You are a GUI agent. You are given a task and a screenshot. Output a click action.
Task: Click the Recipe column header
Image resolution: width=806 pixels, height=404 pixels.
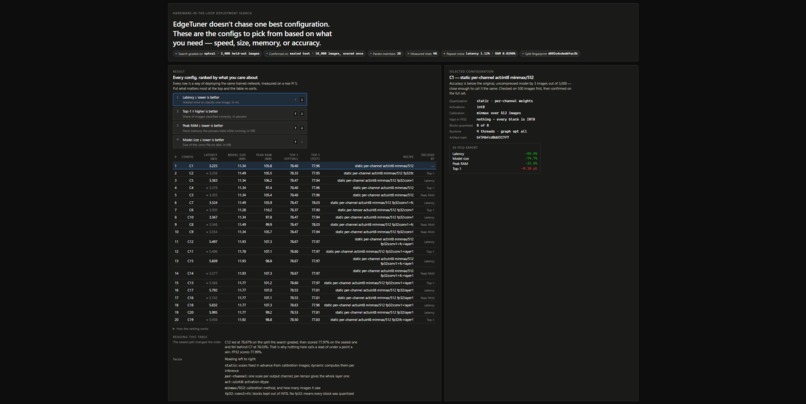coord(408,157)
